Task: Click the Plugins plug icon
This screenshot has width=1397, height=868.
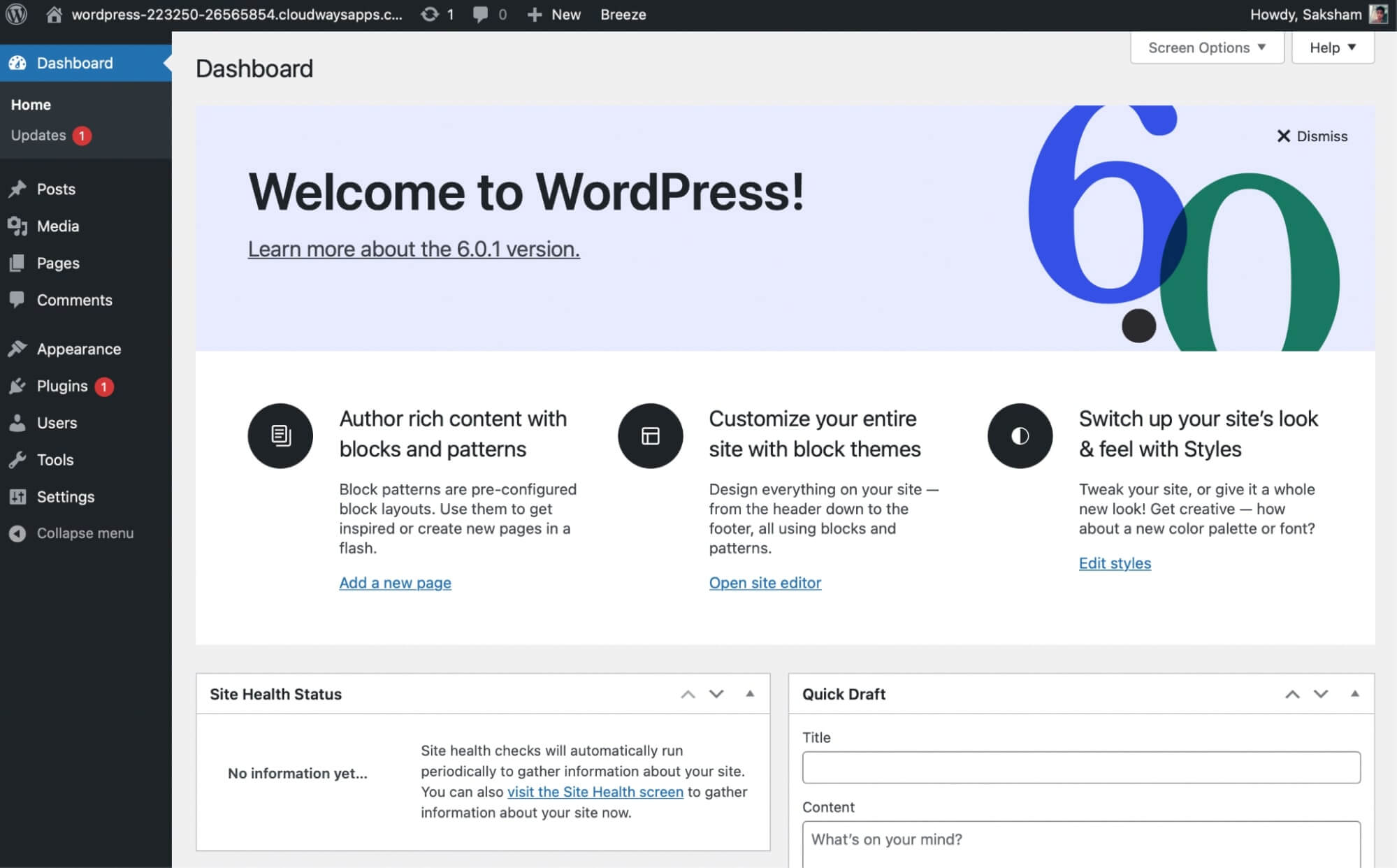Action: tap(17, 386)
